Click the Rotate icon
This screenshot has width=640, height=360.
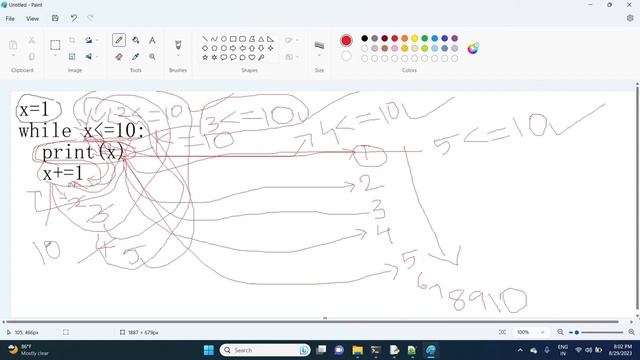point(89,40)
